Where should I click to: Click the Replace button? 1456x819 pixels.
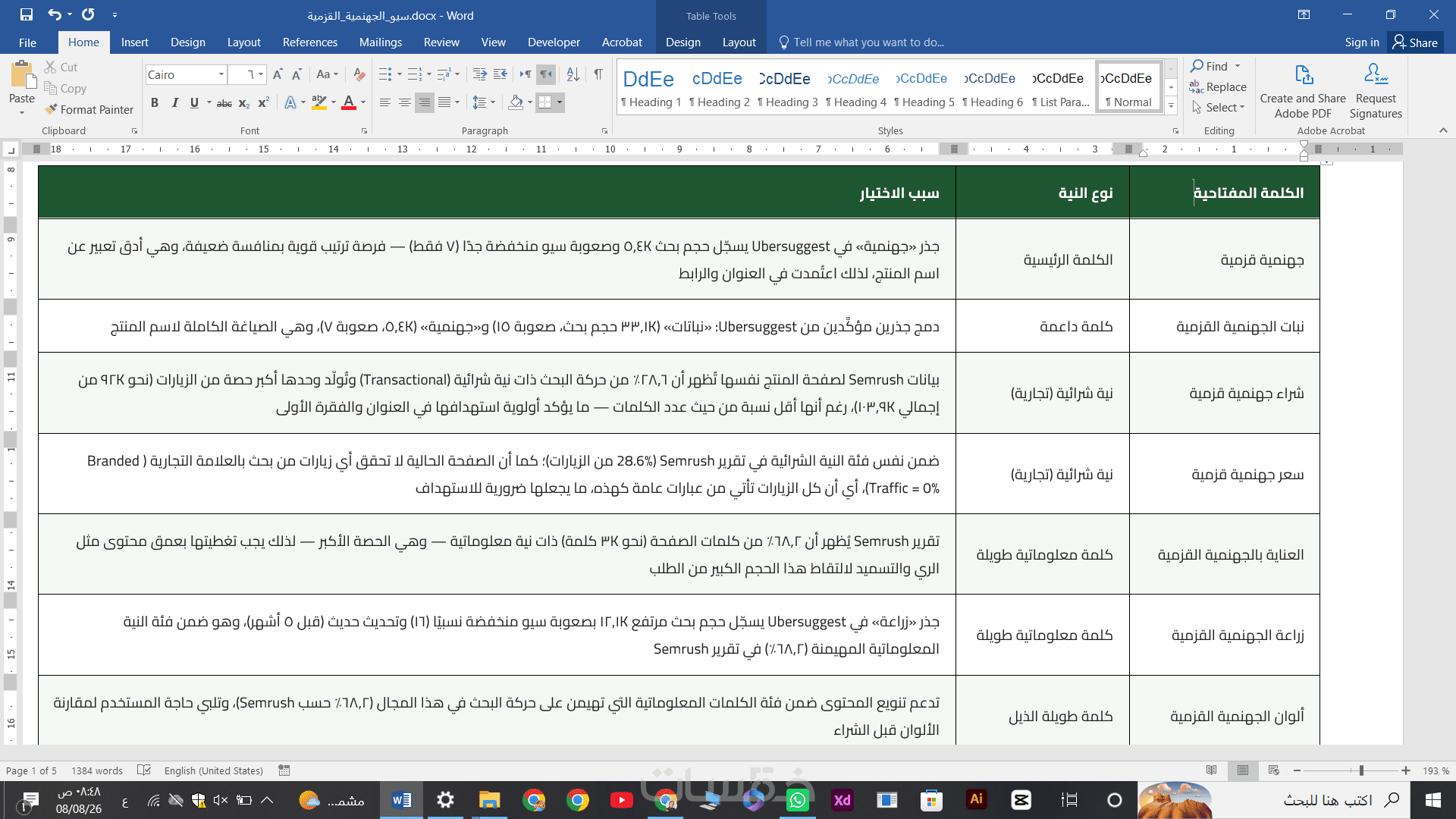pos(1218,87)
